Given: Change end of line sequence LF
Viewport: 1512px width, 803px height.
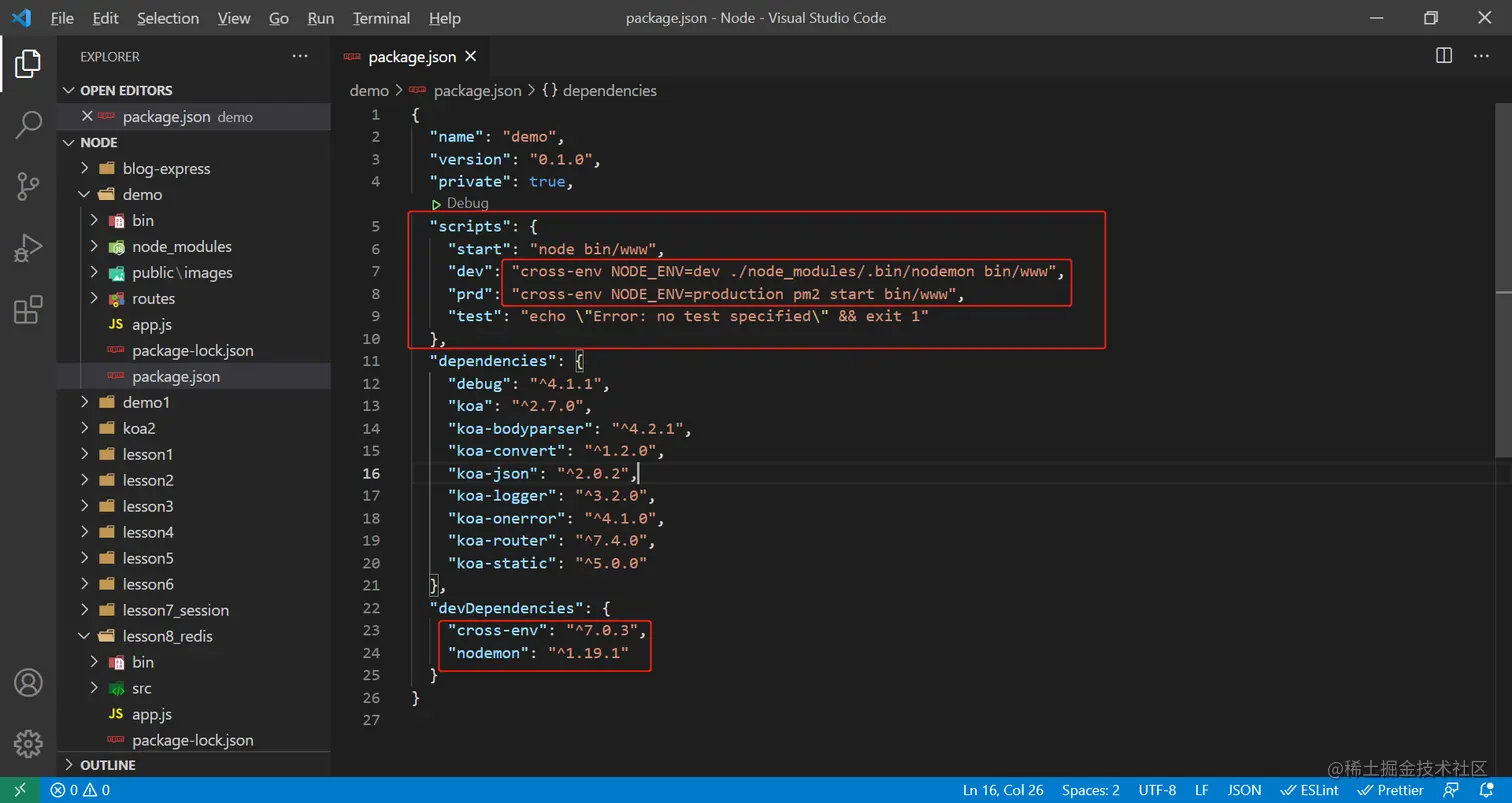Looking at the screenshot, I should pos(1202,790).
